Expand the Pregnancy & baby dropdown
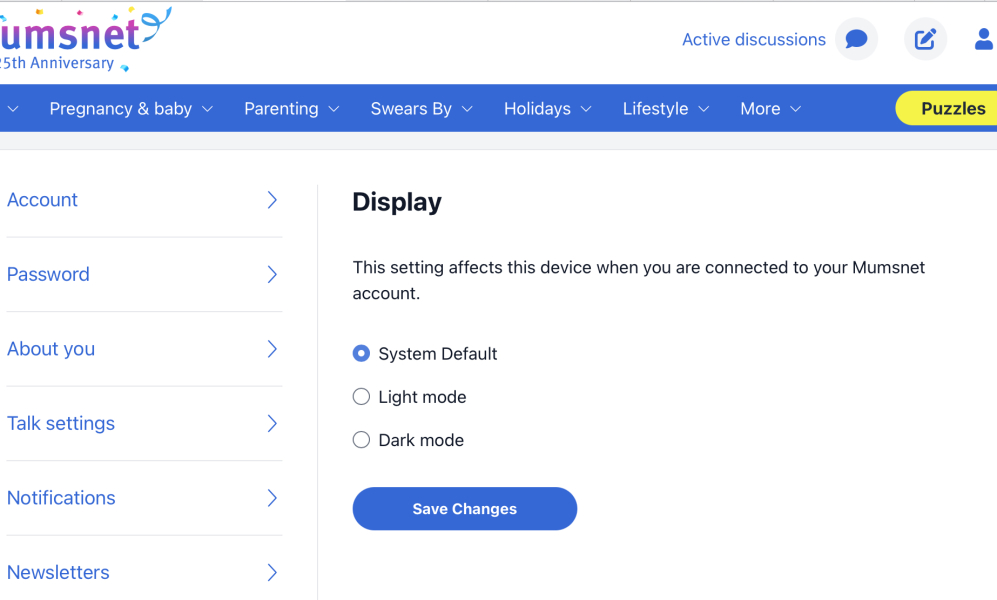 coord(131,109)
